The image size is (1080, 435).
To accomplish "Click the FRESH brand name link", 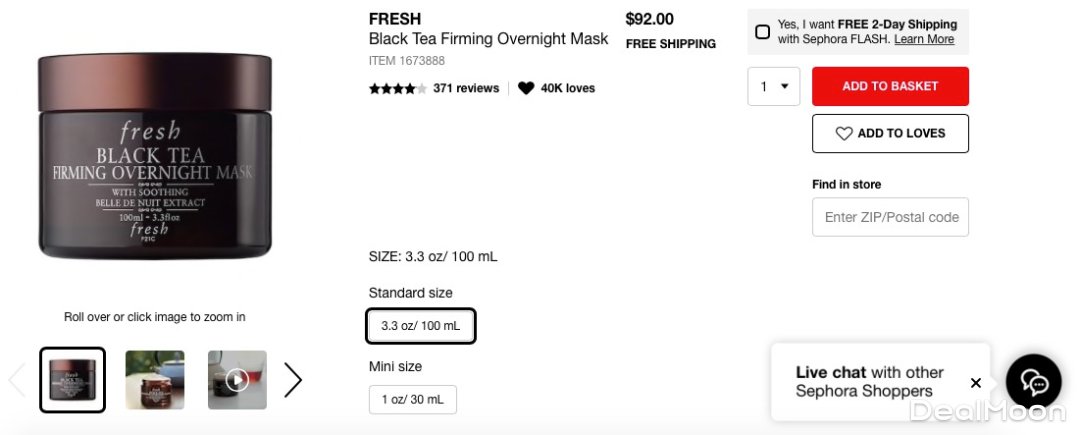I will (x=395, y=18).
